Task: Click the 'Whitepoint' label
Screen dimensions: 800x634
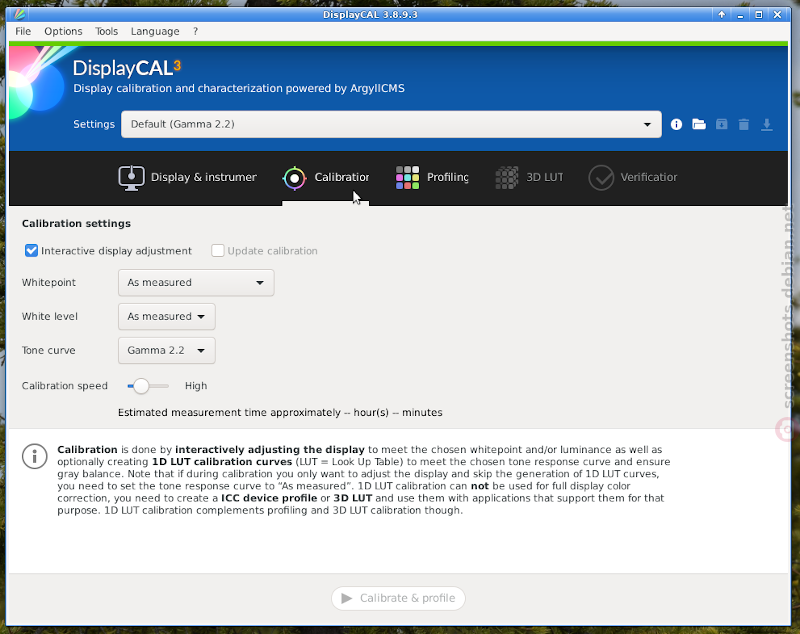Action: tap(48, 283)
